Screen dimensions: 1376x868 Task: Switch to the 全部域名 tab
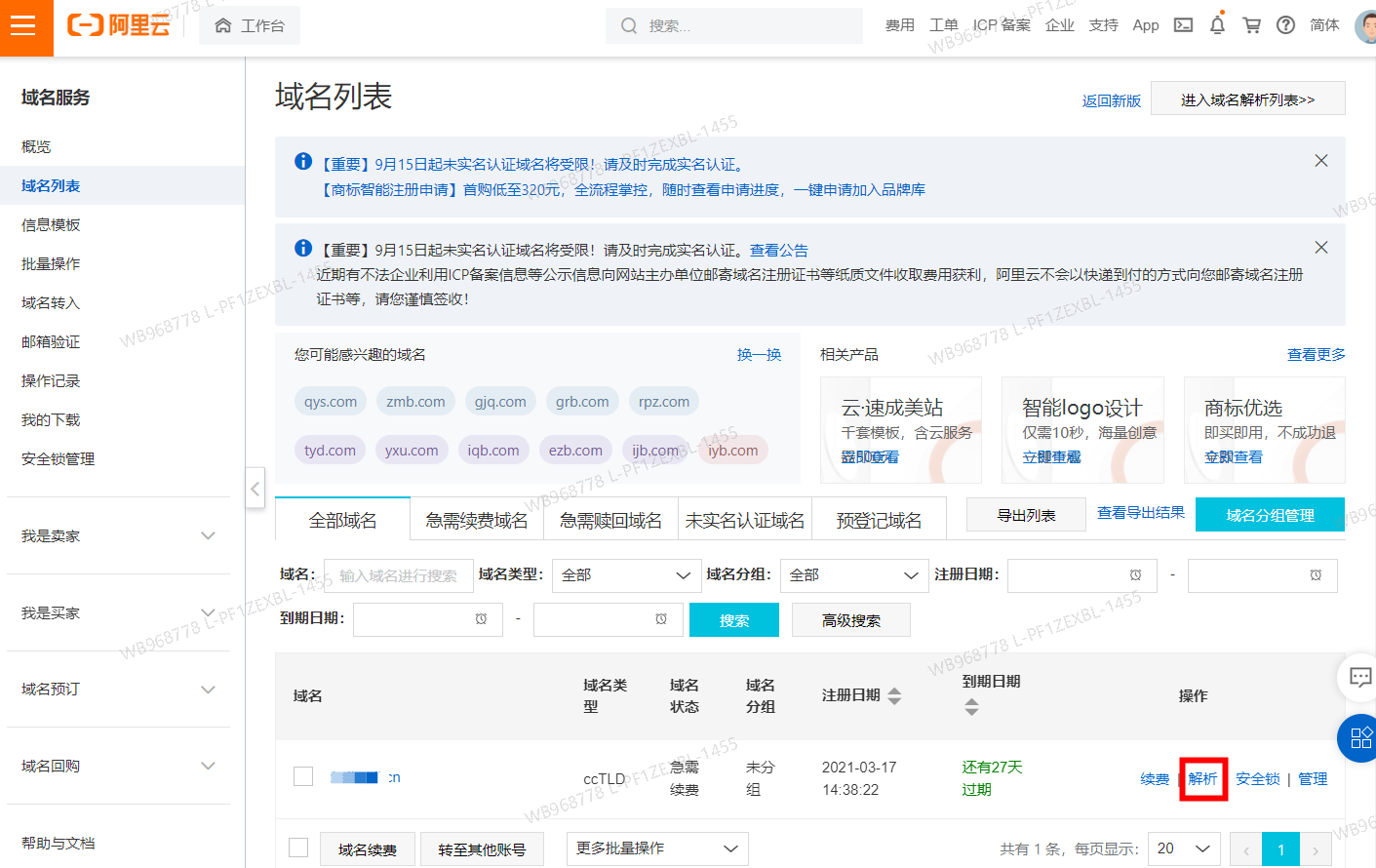point(342,520)
